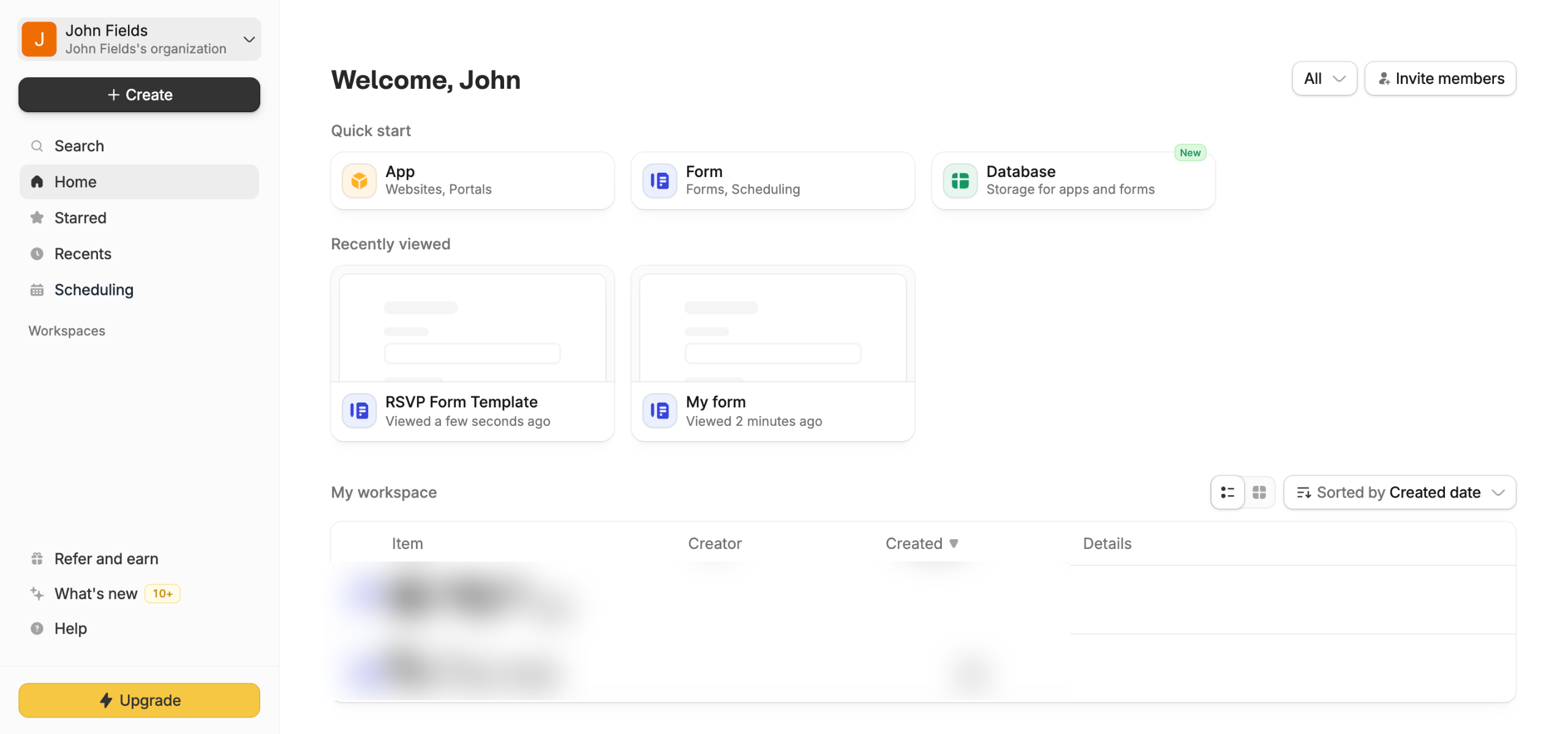Click the Invite members button
Viewport: 1568px width, 734px height.
[x=1439, y=78]
